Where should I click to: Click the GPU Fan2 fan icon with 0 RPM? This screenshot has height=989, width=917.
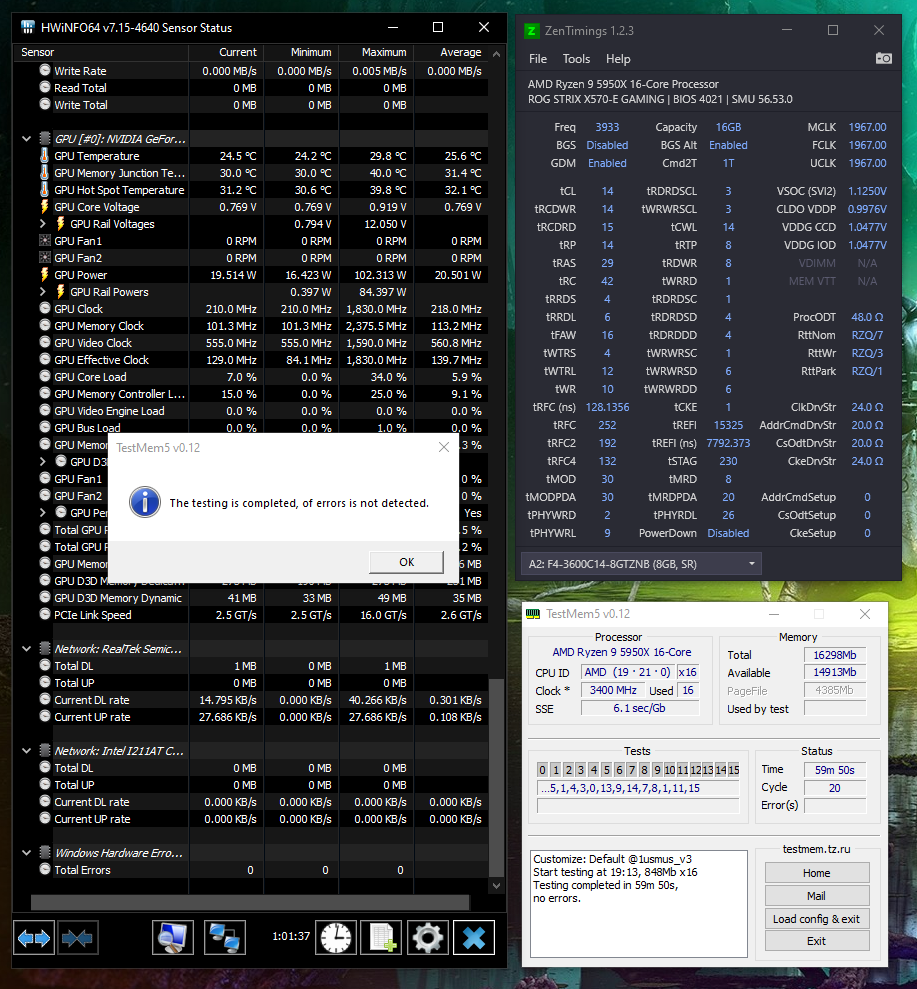point(45,257)
